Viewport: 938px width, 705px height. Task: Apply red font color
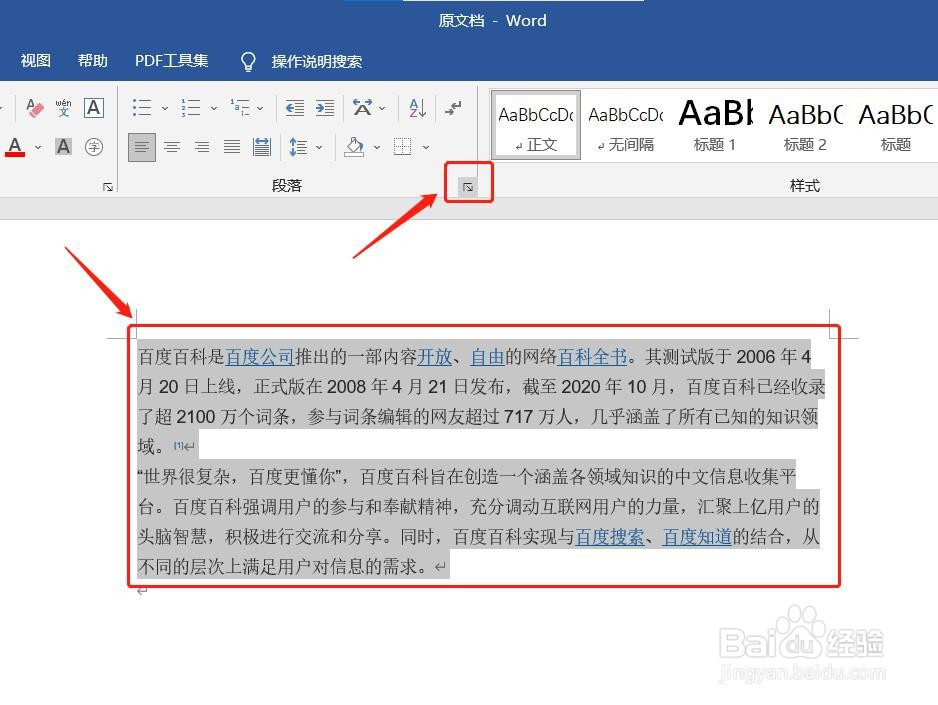coord(16,147)
